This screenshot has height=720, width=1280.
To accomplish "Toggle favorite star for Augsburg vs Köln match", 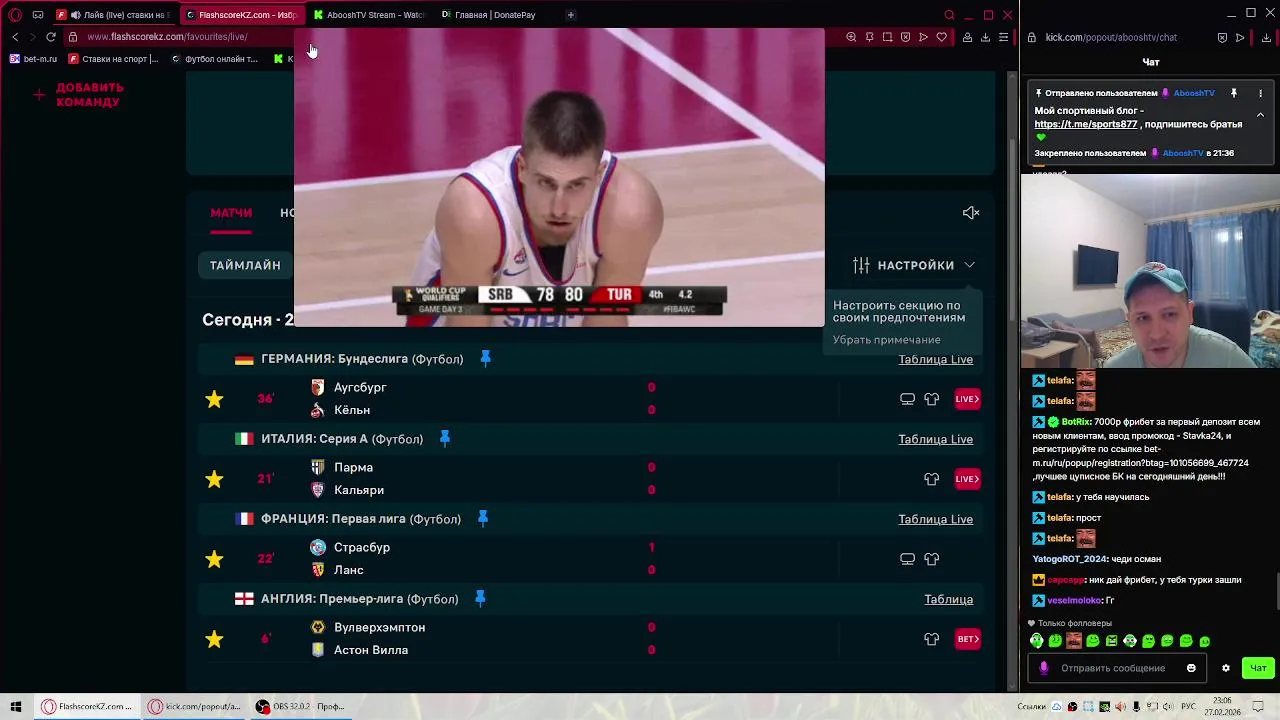I will 214,399.
